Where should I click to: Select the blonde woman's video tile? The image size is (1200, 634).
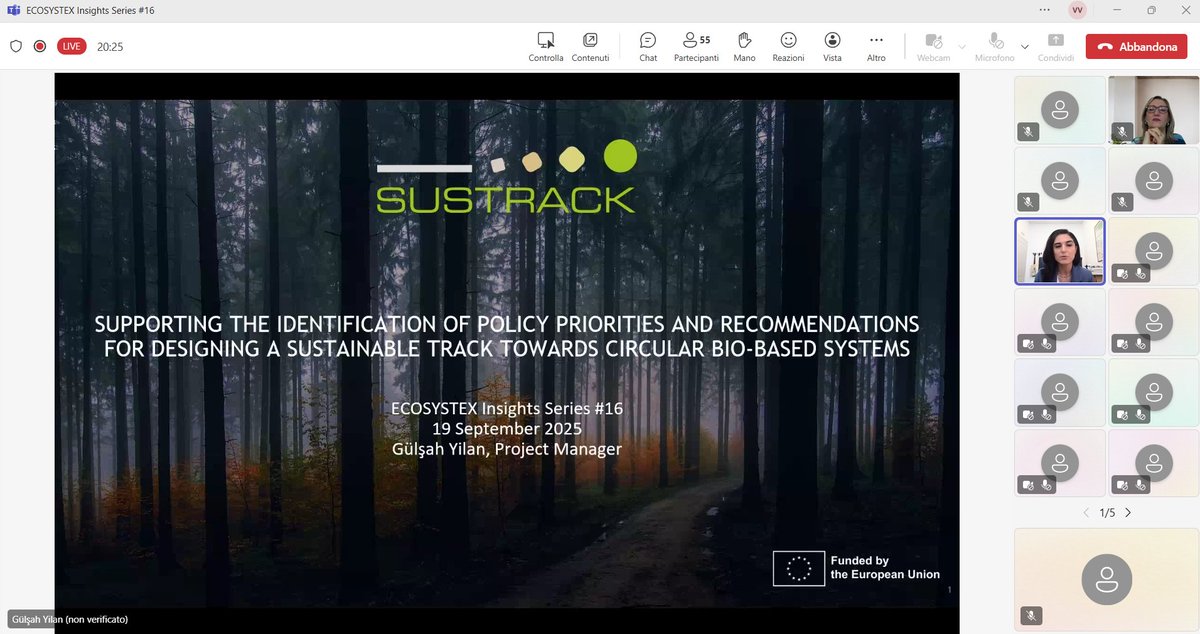(1153, 110)
